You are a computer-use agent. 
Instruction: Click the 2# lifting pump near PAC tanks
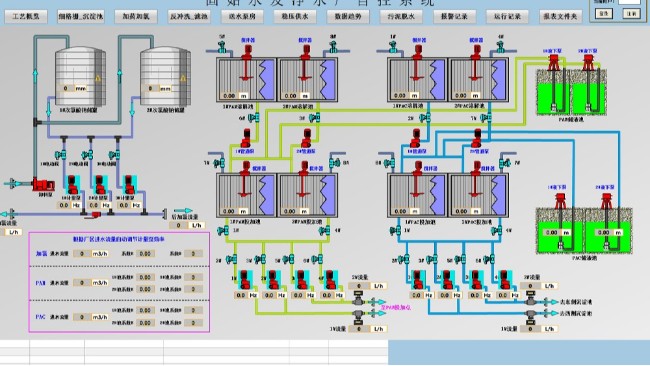tap(477, 138)
